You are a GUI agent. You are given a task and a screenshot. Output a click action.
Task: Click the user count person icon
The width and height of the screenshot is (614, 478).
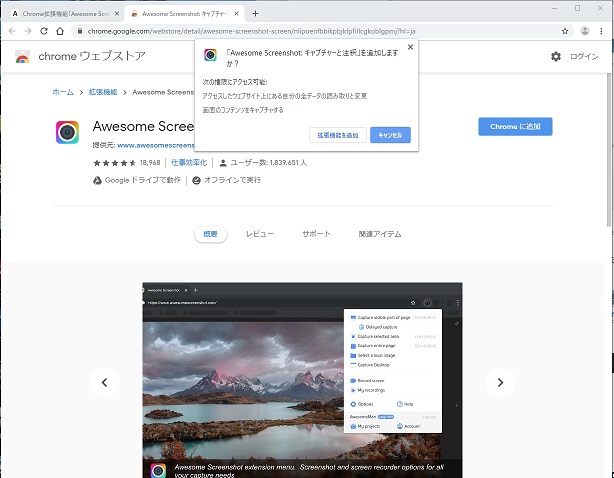tap(223, 163)
